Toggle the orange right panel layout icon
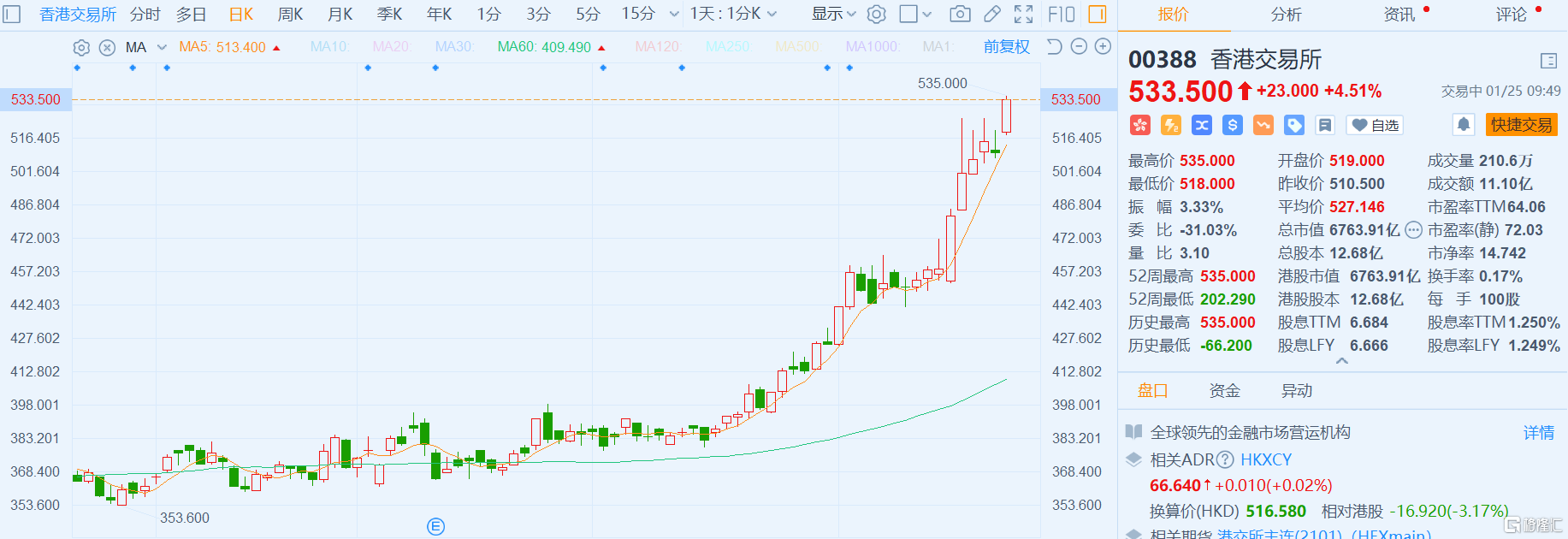The width and height of the screenshot is (1568, 539). click(1098, 15)
